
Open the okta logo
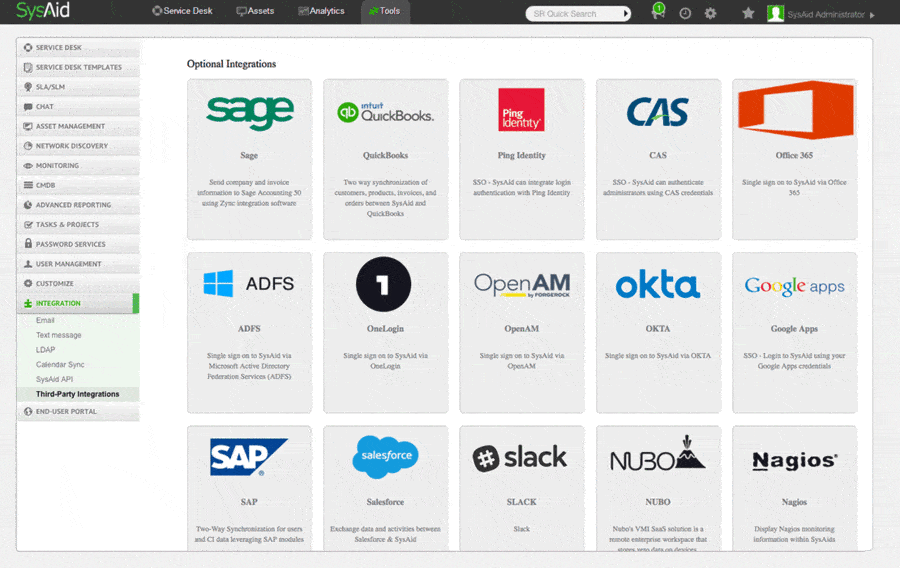coord(658,285)
